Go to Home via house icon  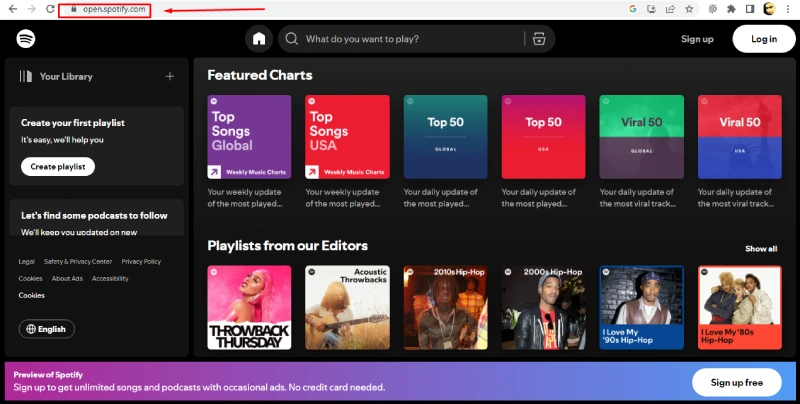click(x=259, y=39)
